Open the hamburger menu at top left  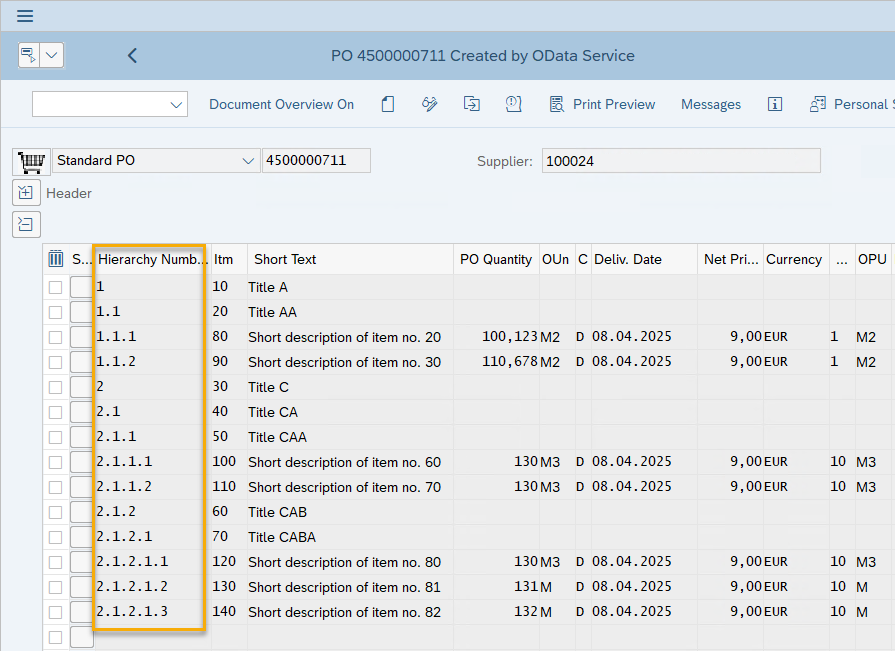pos(25,16)
